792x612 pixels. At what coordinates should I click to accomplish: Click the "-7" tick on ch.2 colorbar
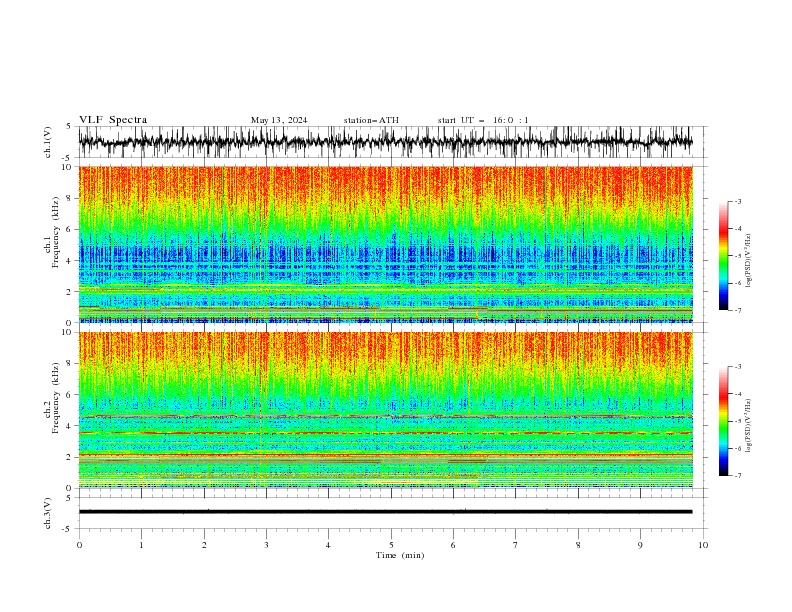point(737,476)
